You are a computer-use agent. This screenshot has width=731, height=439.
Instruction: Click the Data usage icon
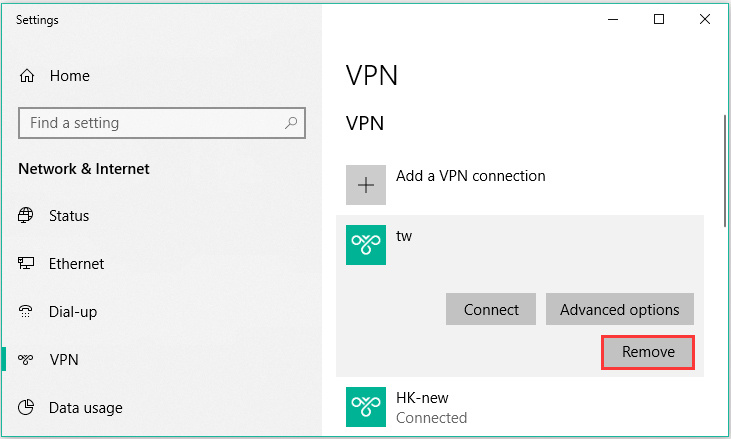point(27,408)
